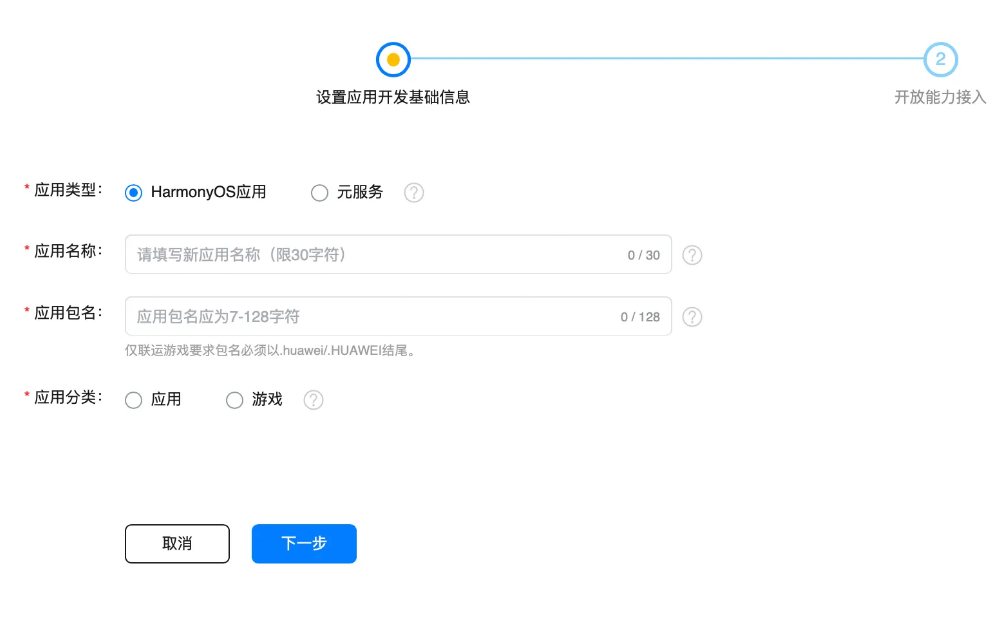Image resolution: width=1003 pixels, height=617 pixels.
Task: Click the 0 / 30 character counter
Action: pyautogui.click(x=644, y=255)
